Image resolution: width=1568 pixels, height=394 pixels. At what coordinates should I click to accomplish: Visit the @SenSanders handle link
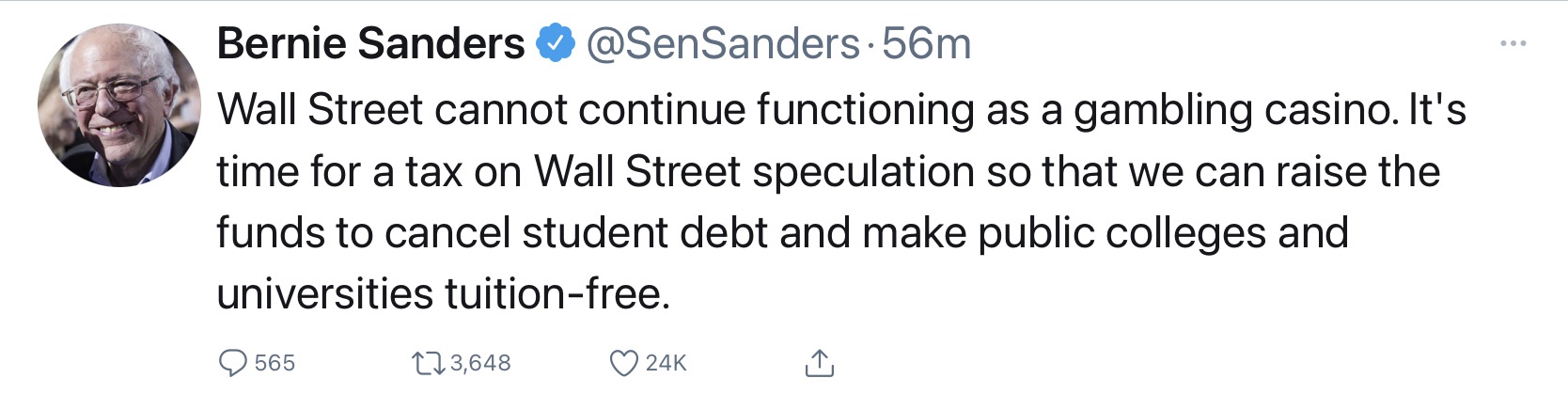point(722,43)
